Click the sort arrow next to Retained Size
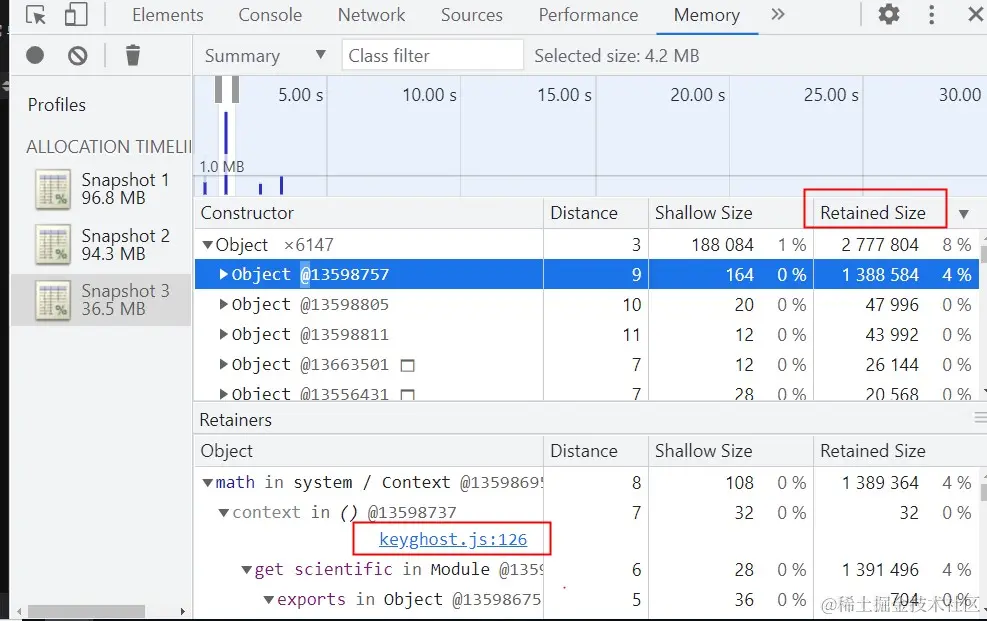The image size is (987, 621). [x=963, y=214]
